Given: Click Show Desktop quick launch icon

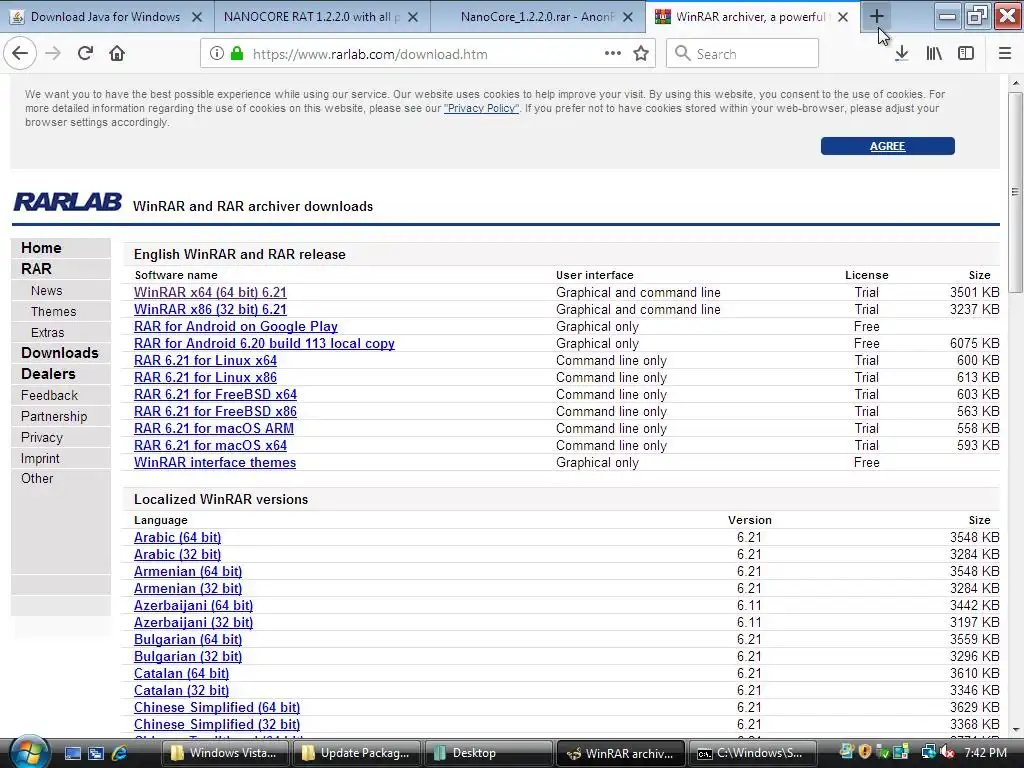Looking at the screenshot, I should click(x=72, y=753).
